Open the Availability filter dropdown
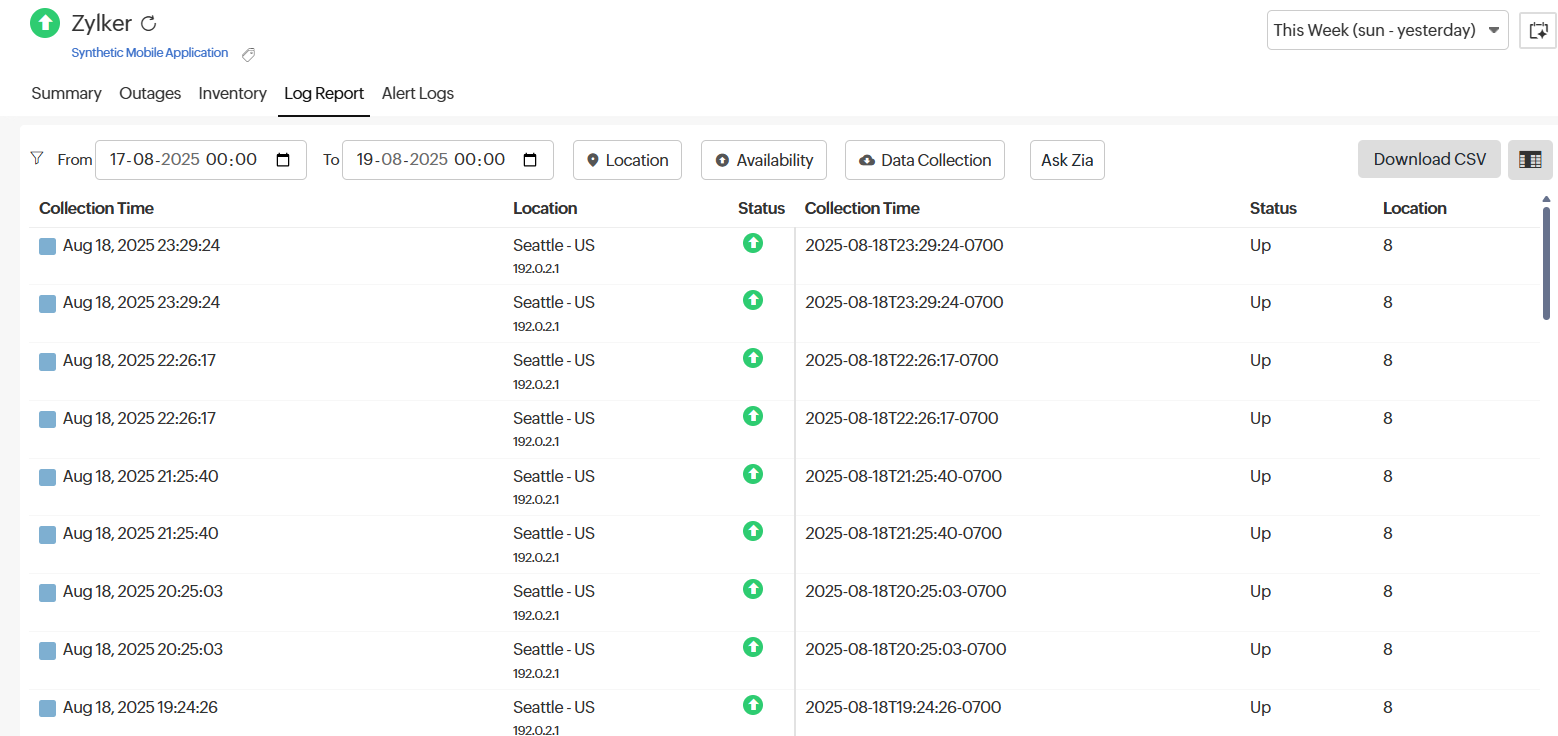 [764, 160]
